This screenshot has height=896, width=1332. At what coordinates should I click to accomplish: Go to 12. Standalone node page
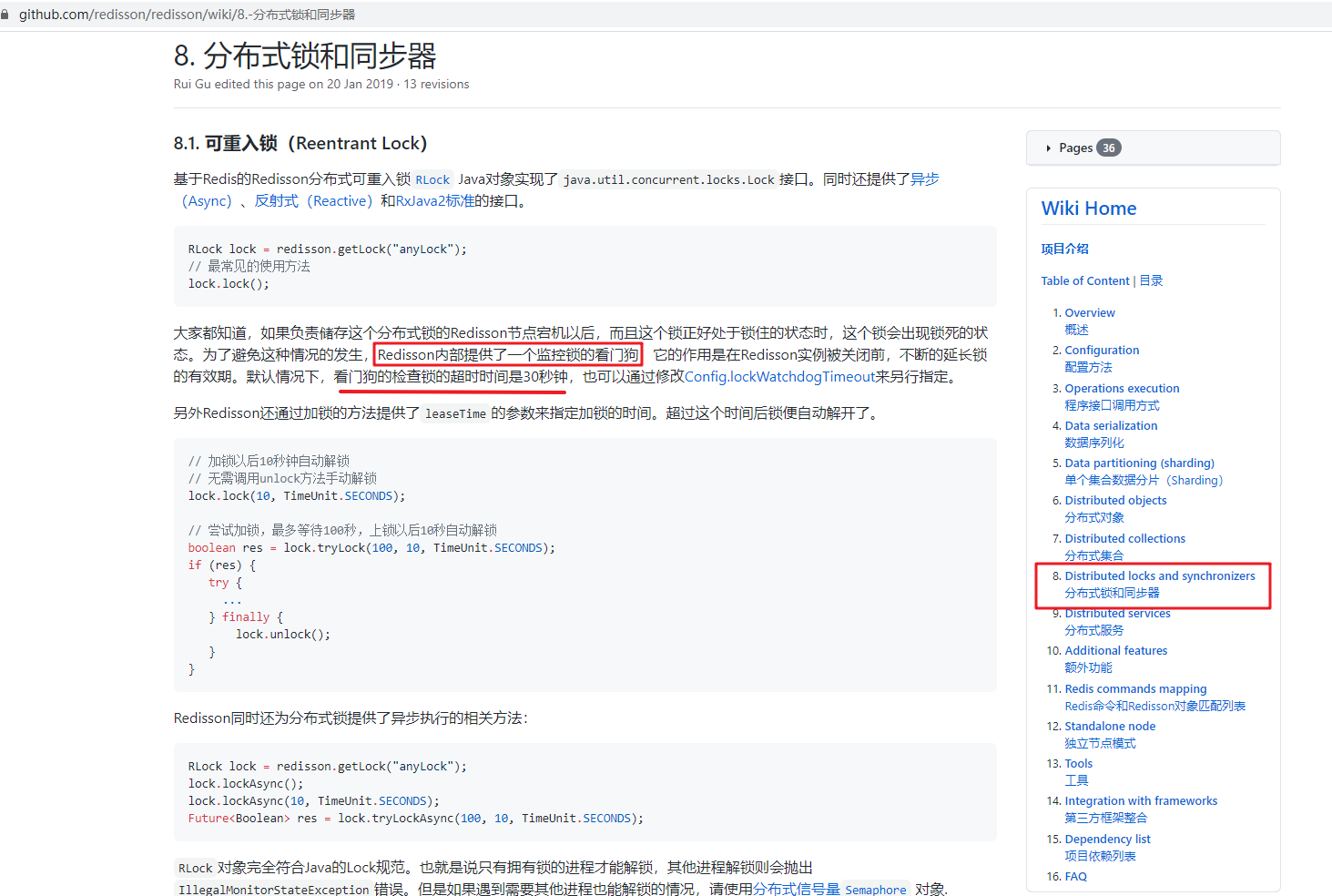click(x=1110, y=726)
